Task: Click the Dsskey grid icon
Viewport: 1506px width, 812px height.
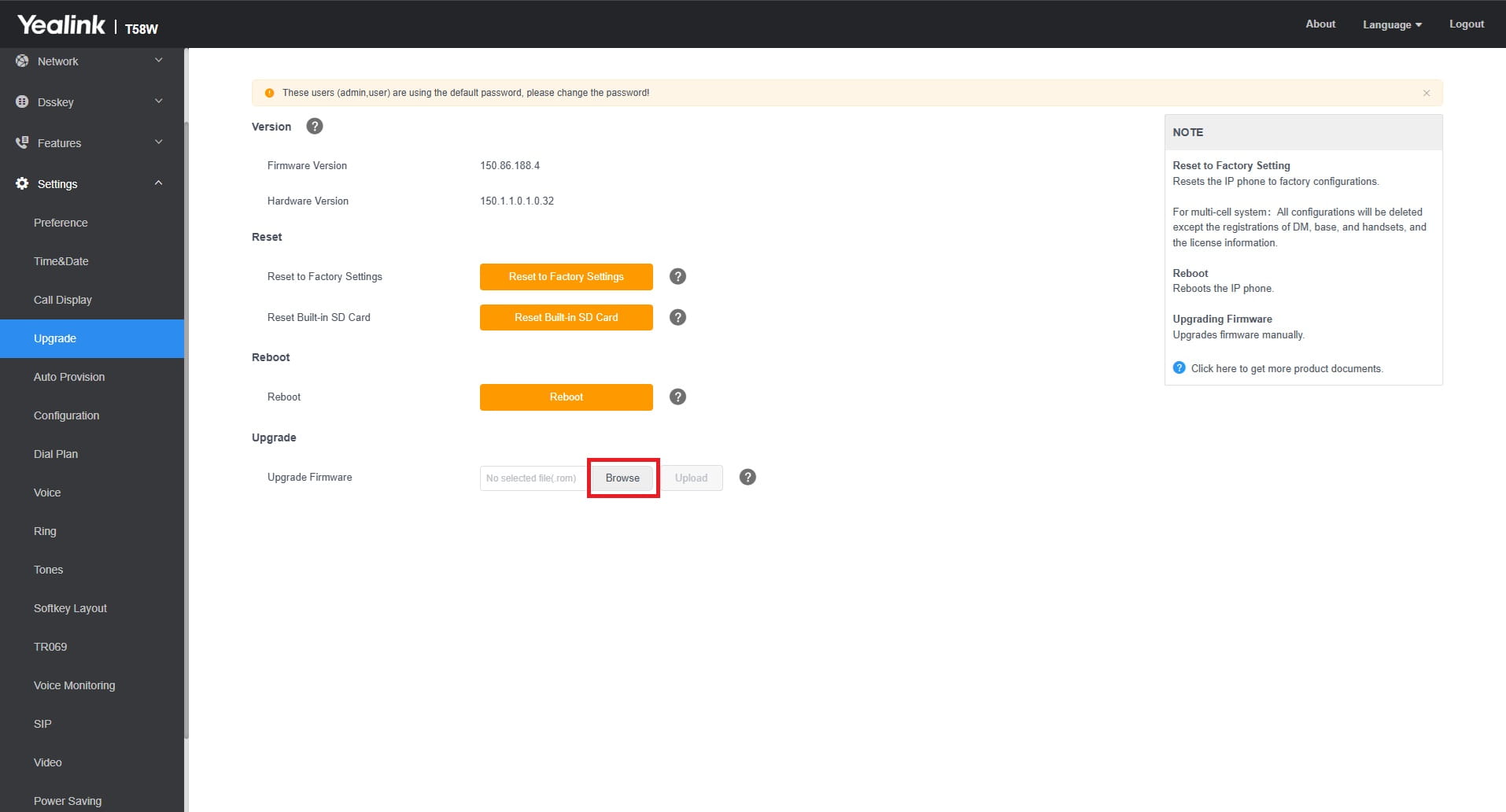Action: (x=22, y=101)
